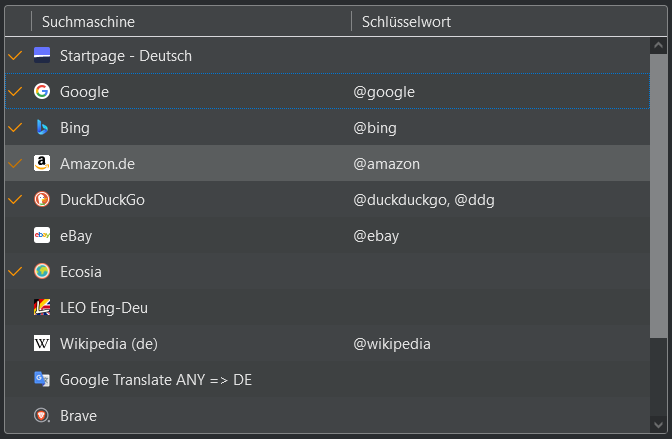Viewport: 672px width, 439px height.
Task: Click the Brave lion icon
Action: tap(42, 415)
